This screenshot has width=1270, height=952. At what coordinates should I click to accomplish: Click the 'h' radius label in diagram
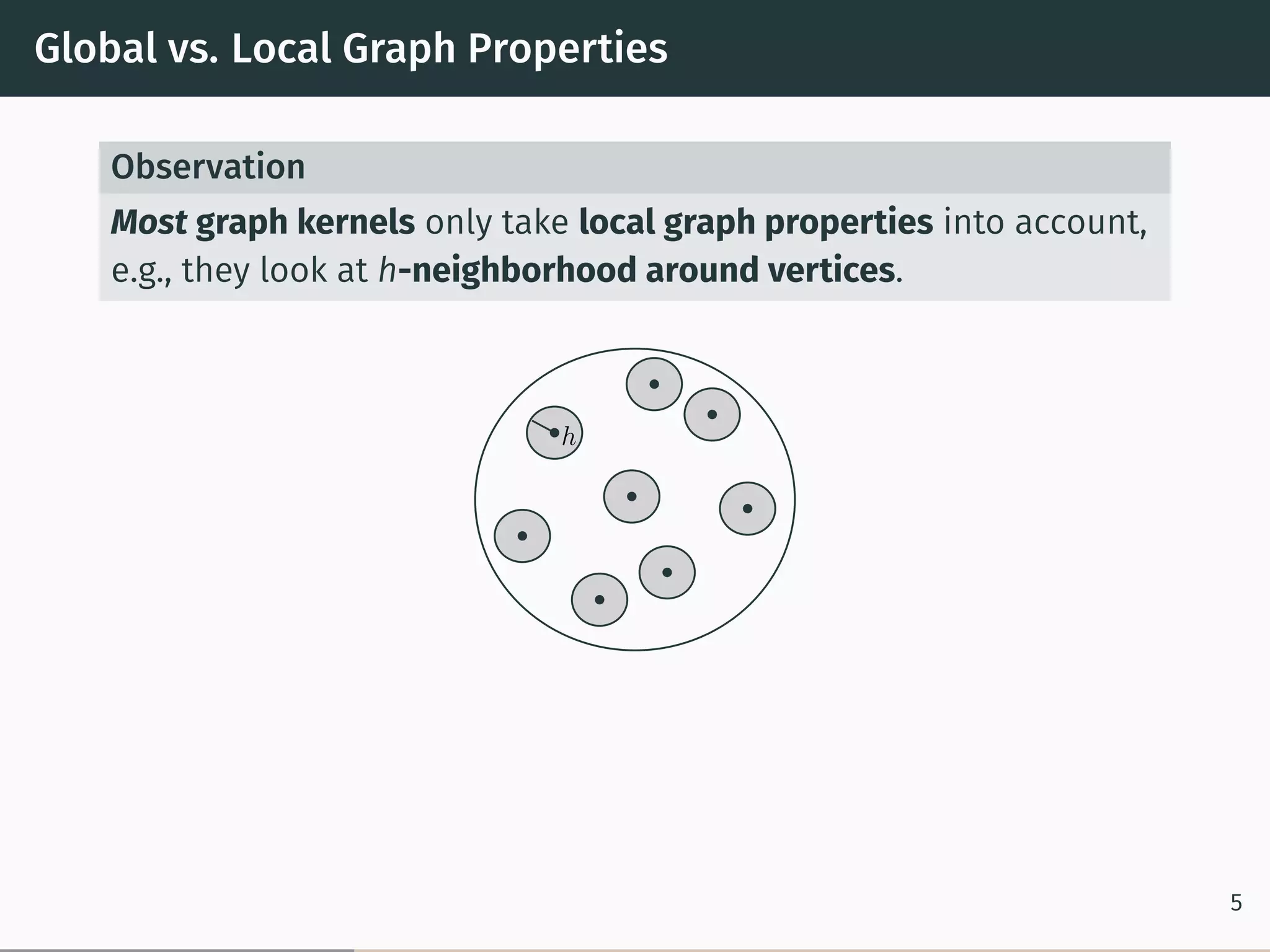coord(569,437)
